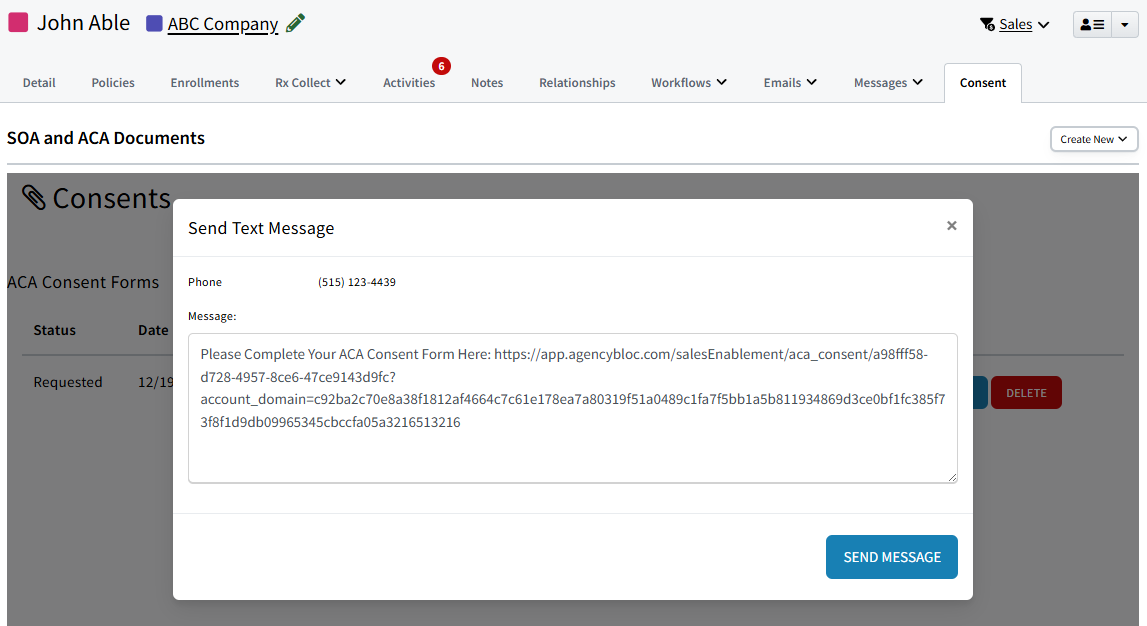1147x626 pixels.
Task: Click the DELETE button for the requested consent
Action: click(x=1026, y=392)
